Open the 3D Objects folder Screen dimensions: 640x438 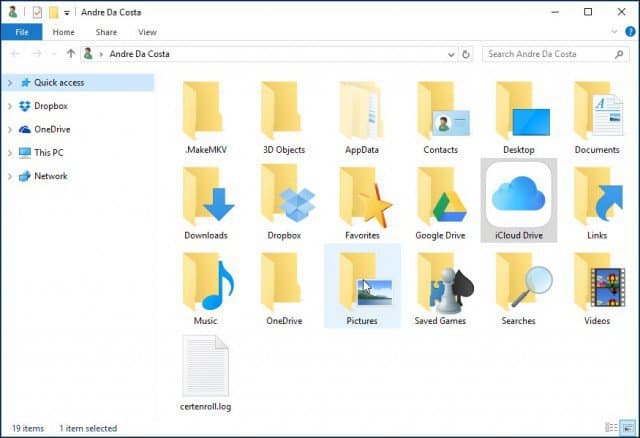tap(284, 118)
